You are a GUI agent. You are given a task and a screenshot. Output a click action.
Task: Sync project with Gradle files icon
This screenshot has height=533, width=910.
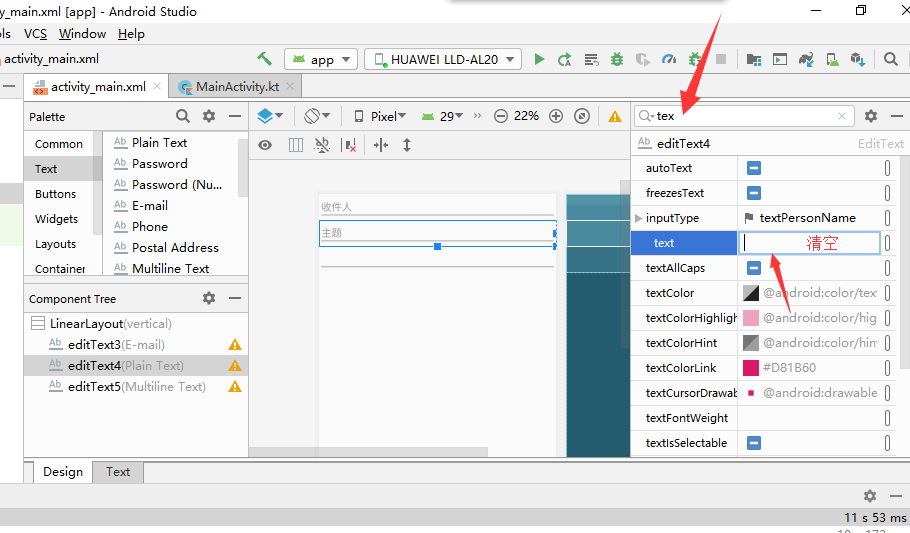tap(806, 59)
